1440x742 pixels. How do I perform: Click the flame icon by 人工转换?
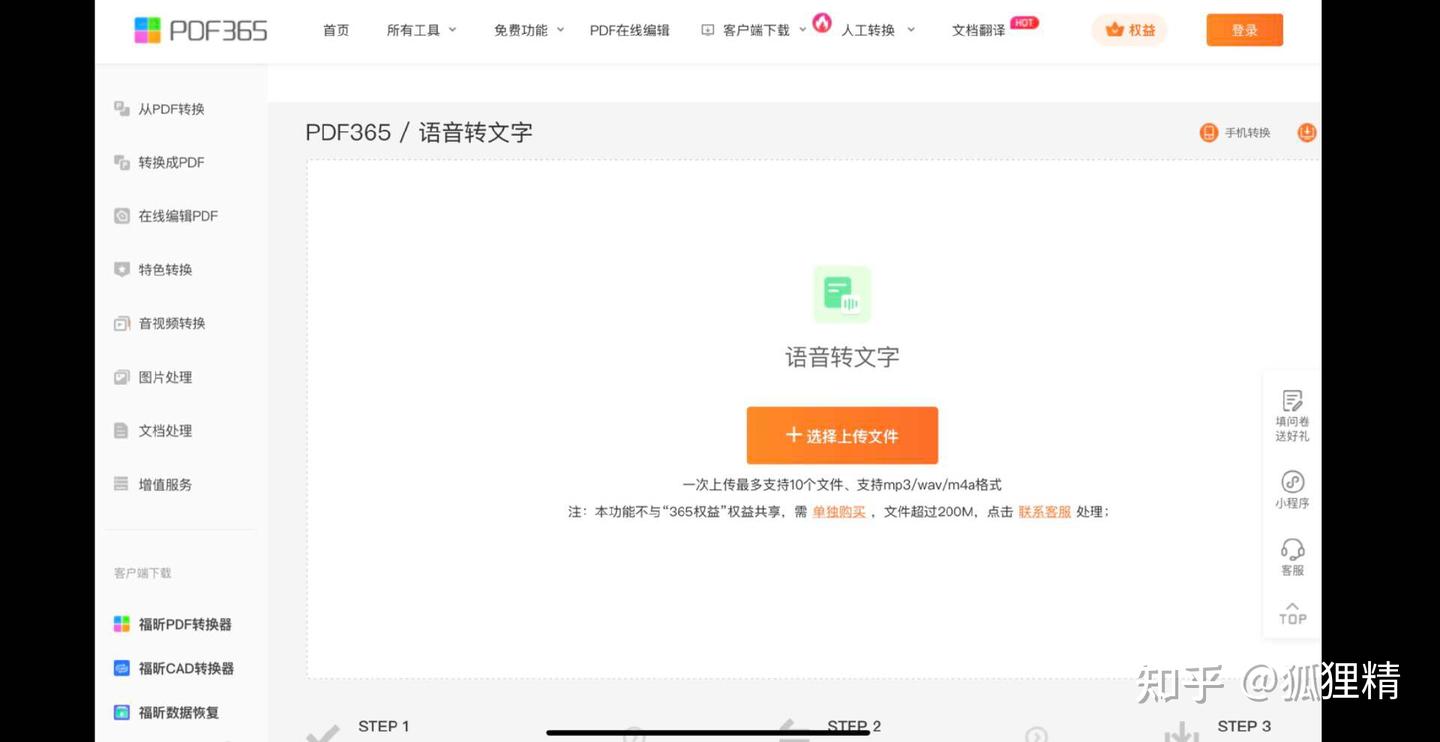click(x=822, y=22)
